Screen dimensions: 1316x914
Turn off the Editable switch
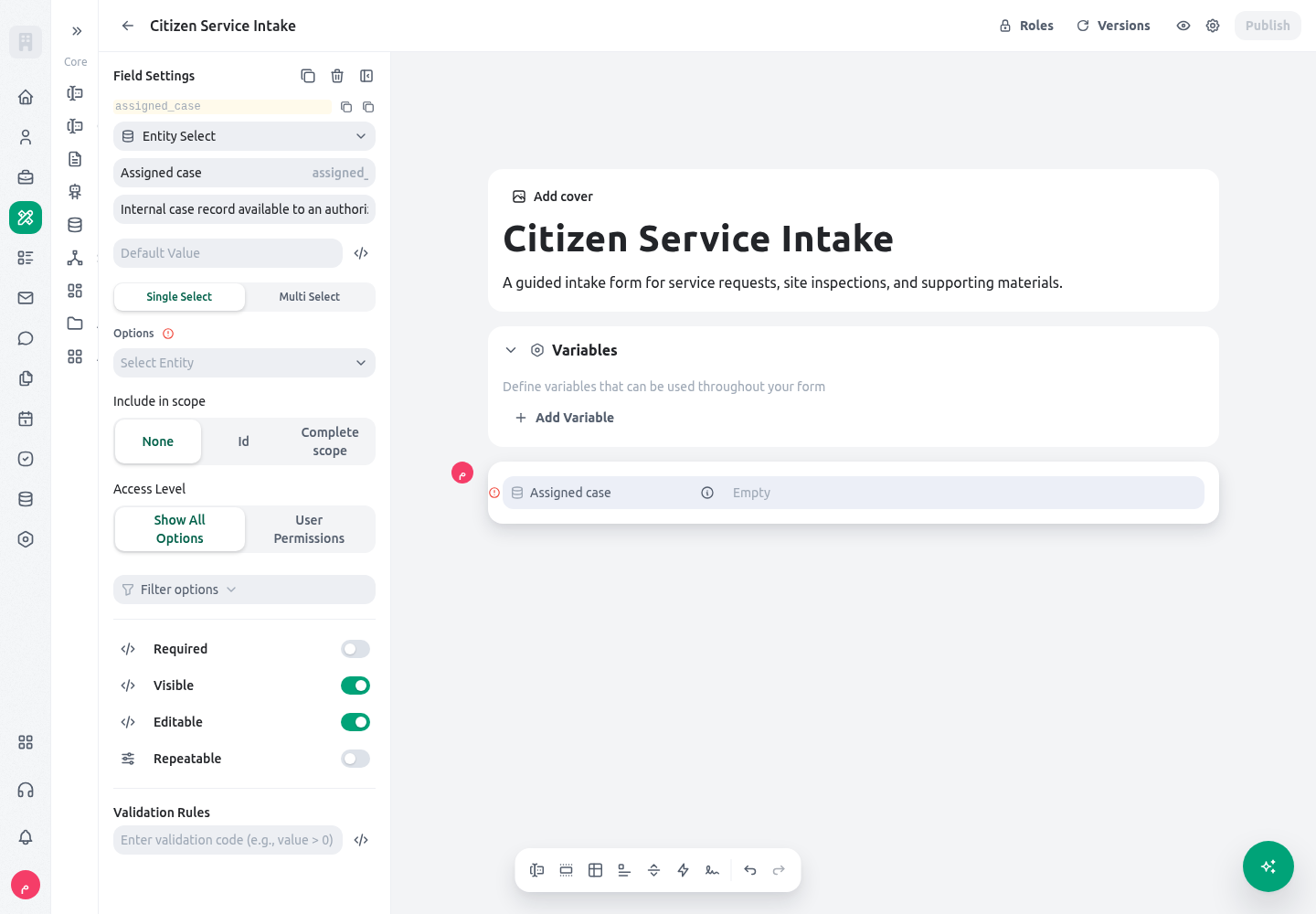point(356,722)
